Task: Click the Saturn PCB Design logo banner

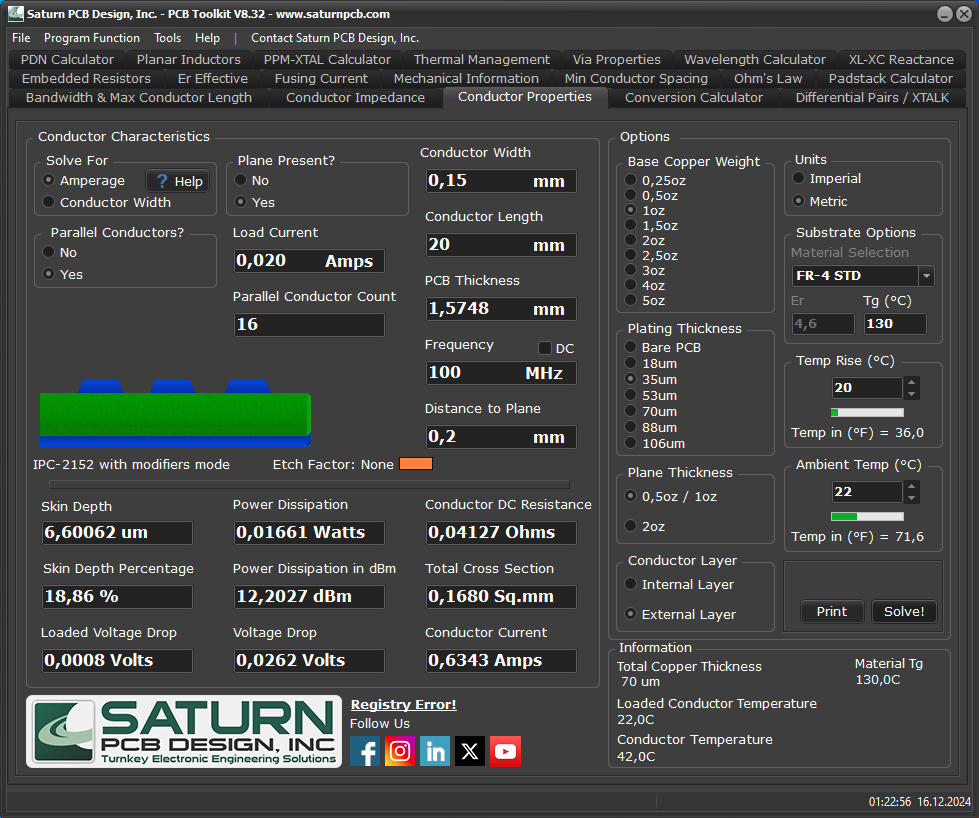Action: (x=184, y=731)
